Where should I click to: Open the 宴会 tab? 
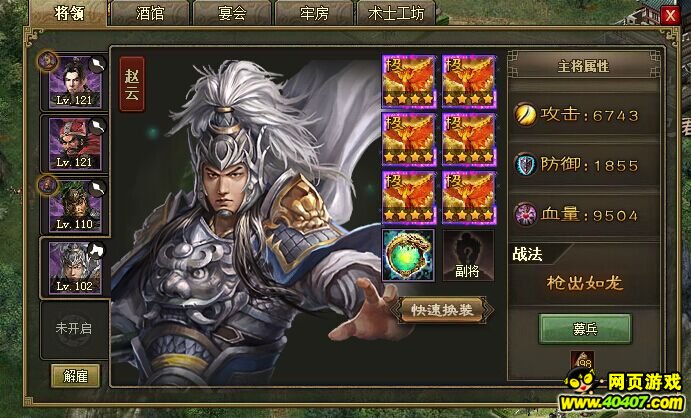[x=232, y=13]
